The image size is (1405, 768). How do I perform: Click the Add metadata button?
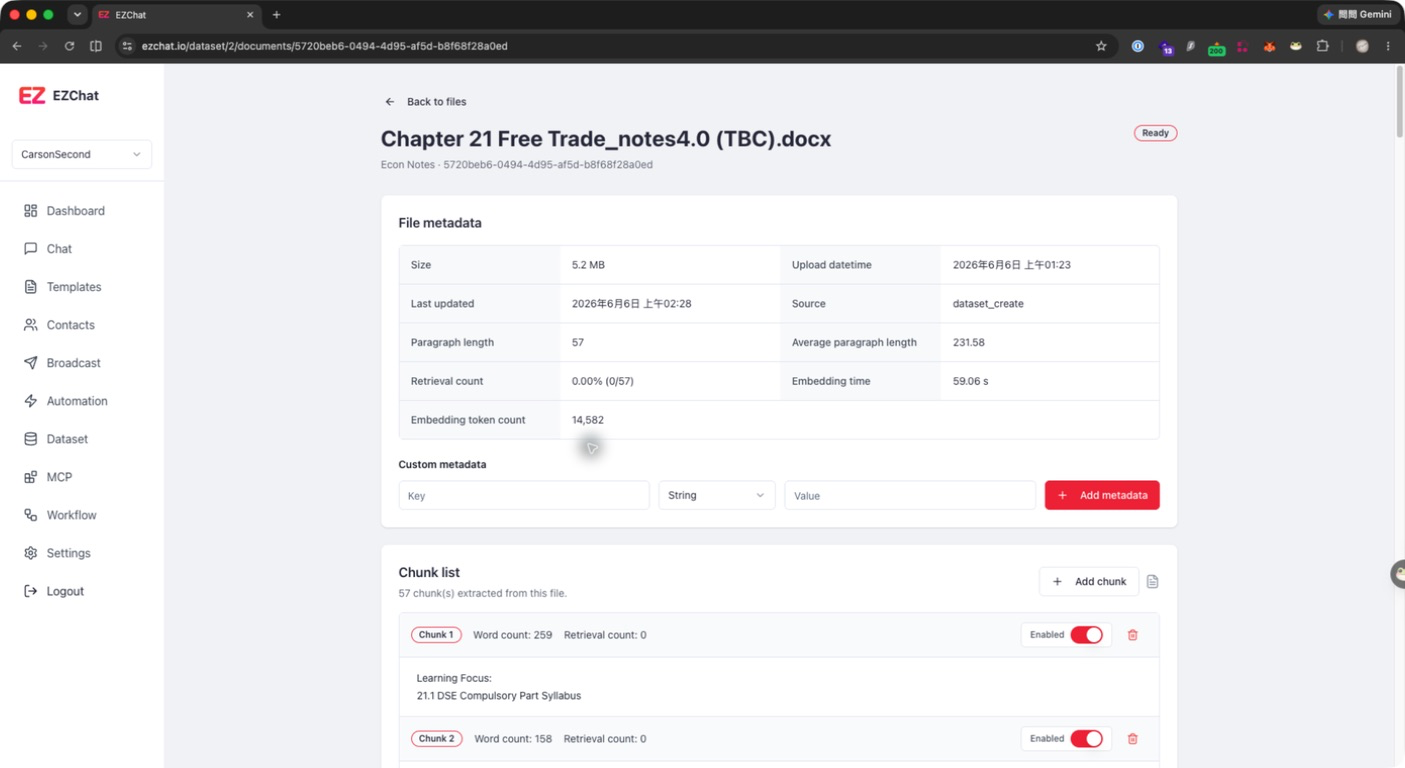1102,495
